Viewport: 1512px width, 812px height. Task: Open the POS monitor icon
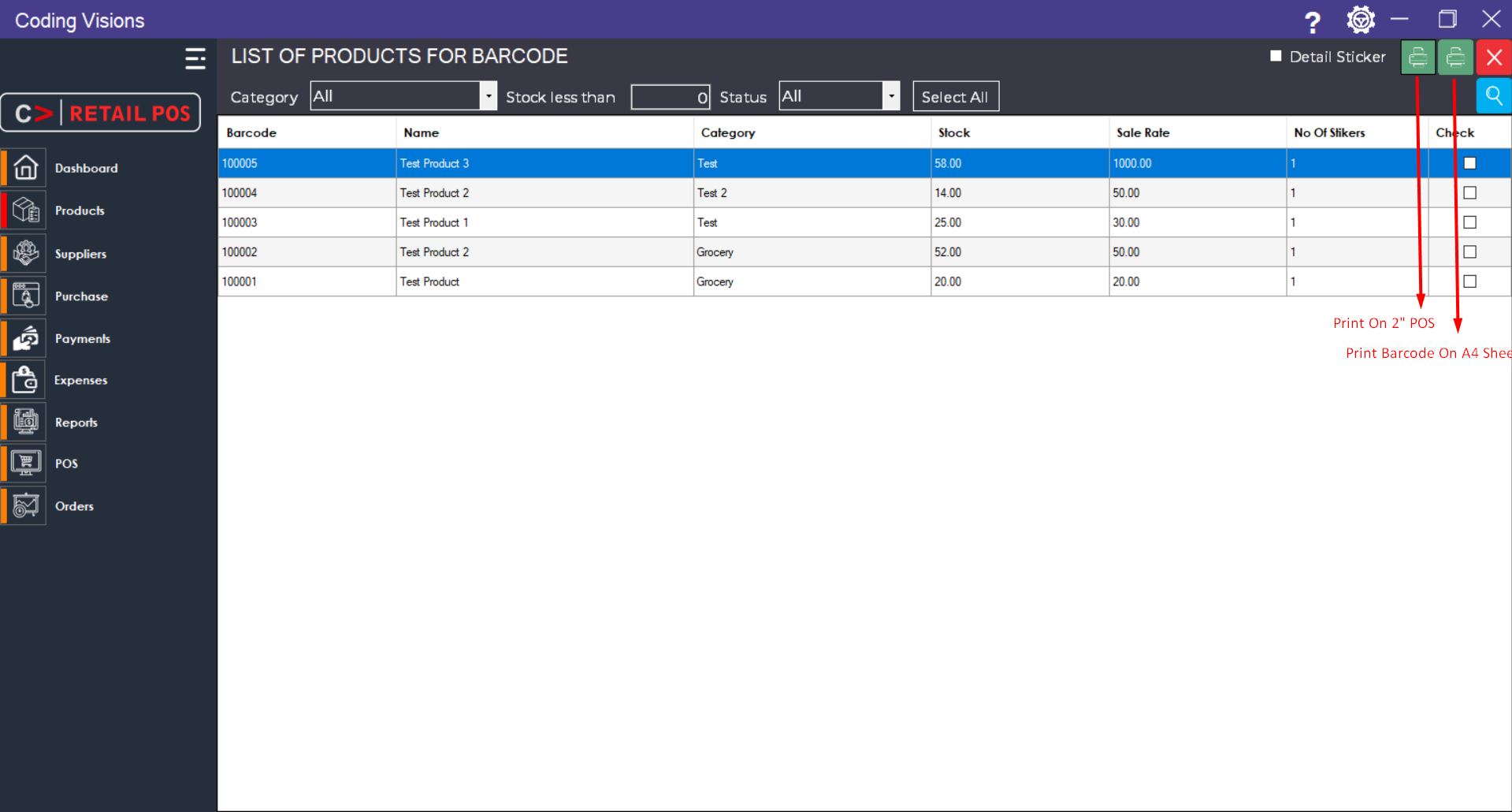tap(26, 464)
